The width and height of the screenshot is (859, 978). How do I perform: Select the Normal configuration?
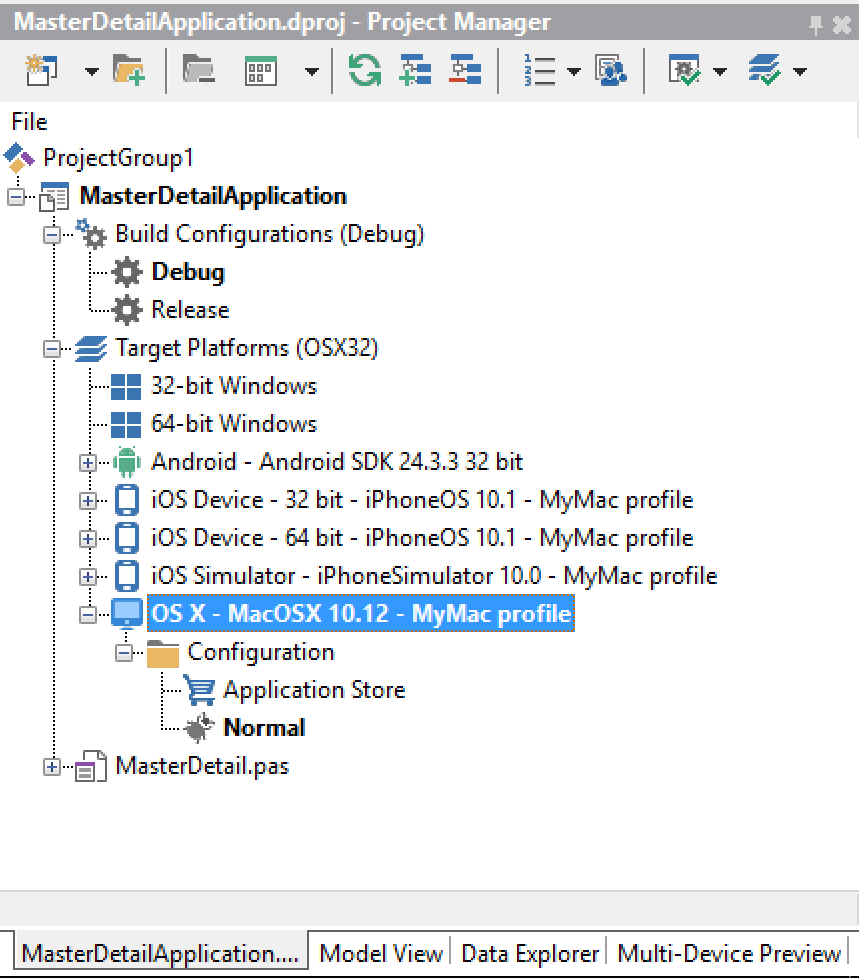pyautogui.click(x=264, y=729)
